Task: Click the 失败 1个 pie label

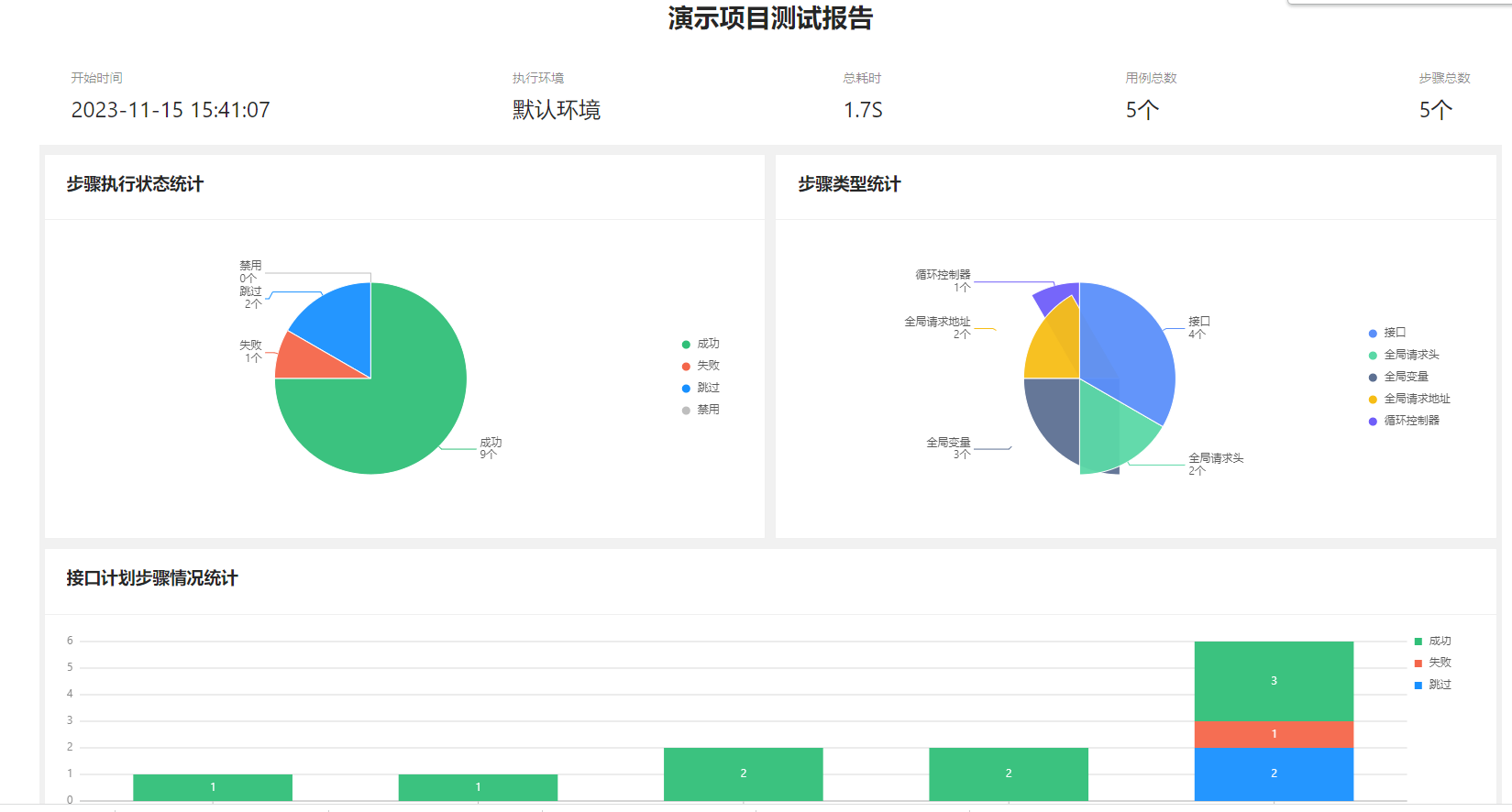Action: tap(250, 351)
